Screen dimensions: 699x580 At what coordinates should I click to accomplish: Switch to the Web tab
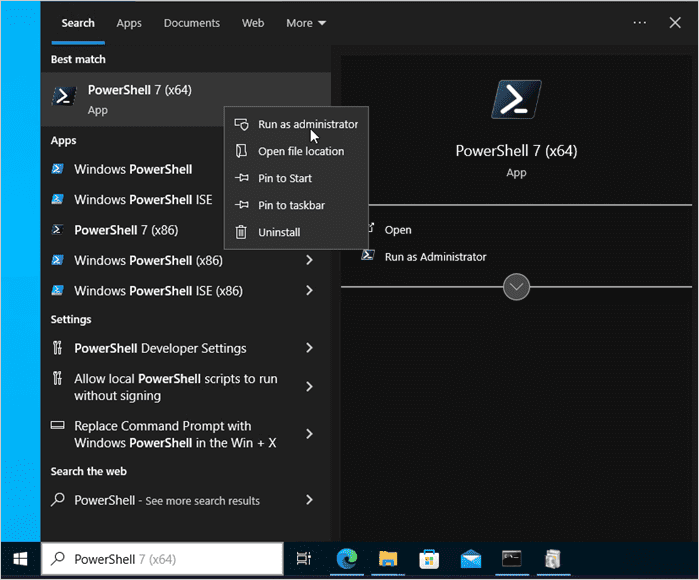[x=253, y=23]
